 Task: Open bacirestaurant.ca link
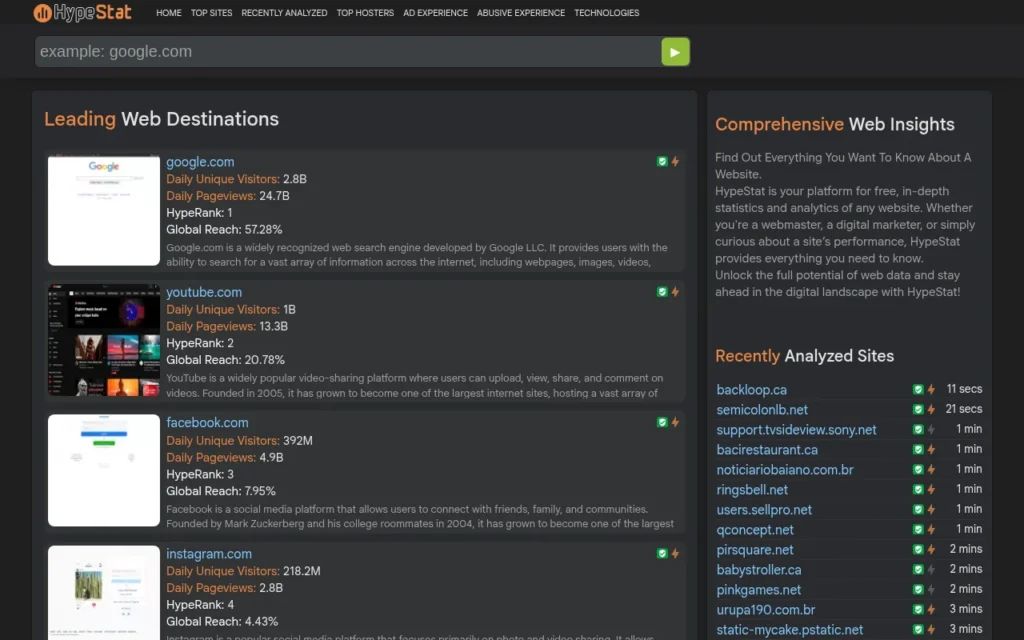(767, 450)
